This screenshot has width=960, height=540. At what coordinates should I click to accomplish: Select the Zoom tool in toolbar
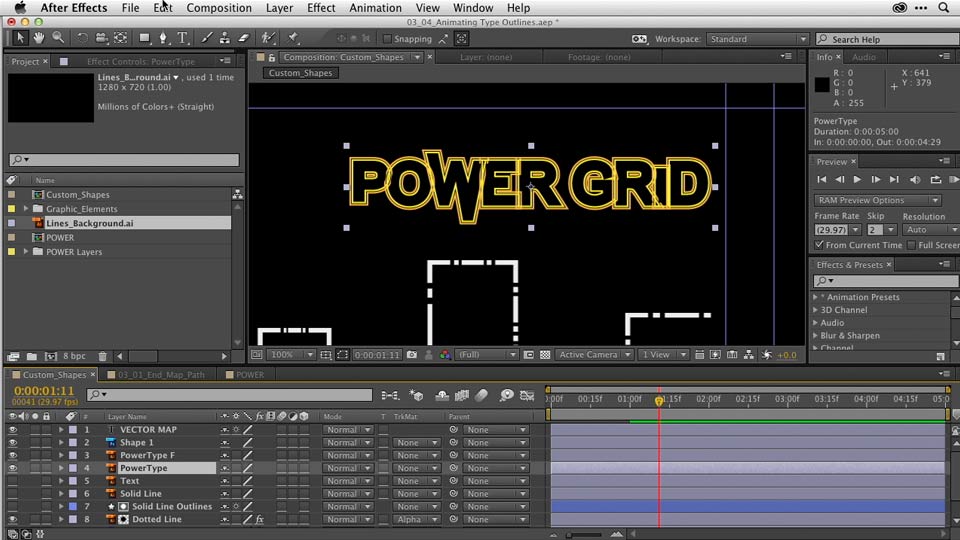pyautogui.click(x=58, y=38)
